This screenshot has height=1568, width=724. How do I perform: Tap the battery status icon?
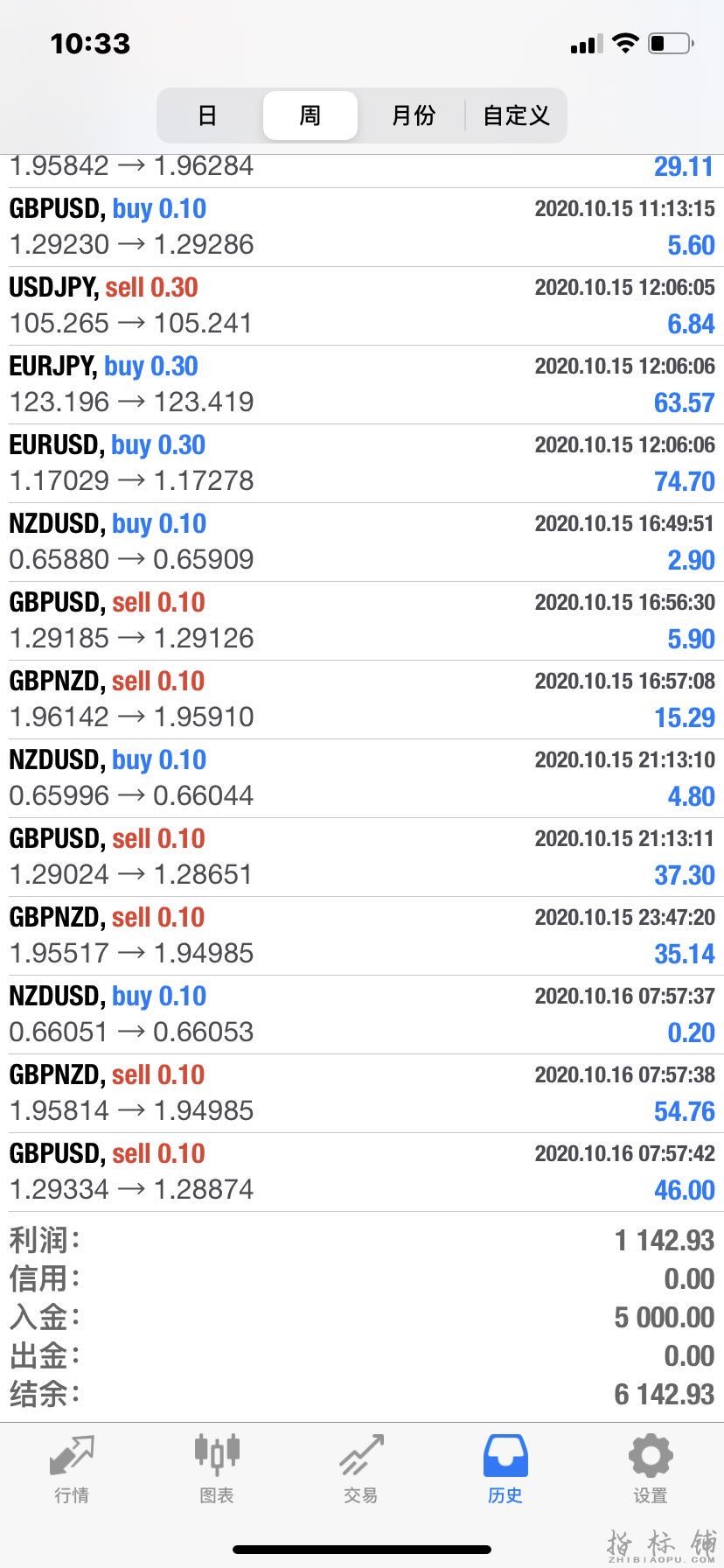672,43
